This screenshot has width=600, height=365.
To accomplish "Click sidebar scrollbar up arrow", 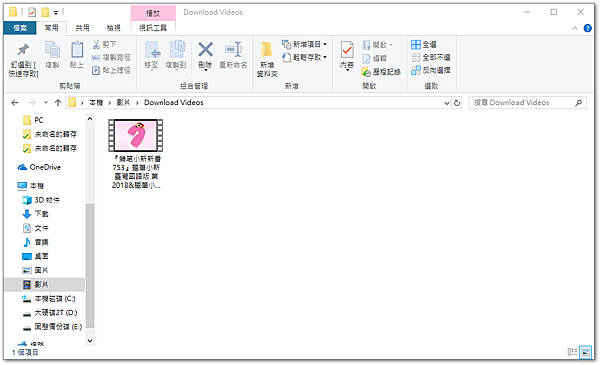I will (90, 119).
